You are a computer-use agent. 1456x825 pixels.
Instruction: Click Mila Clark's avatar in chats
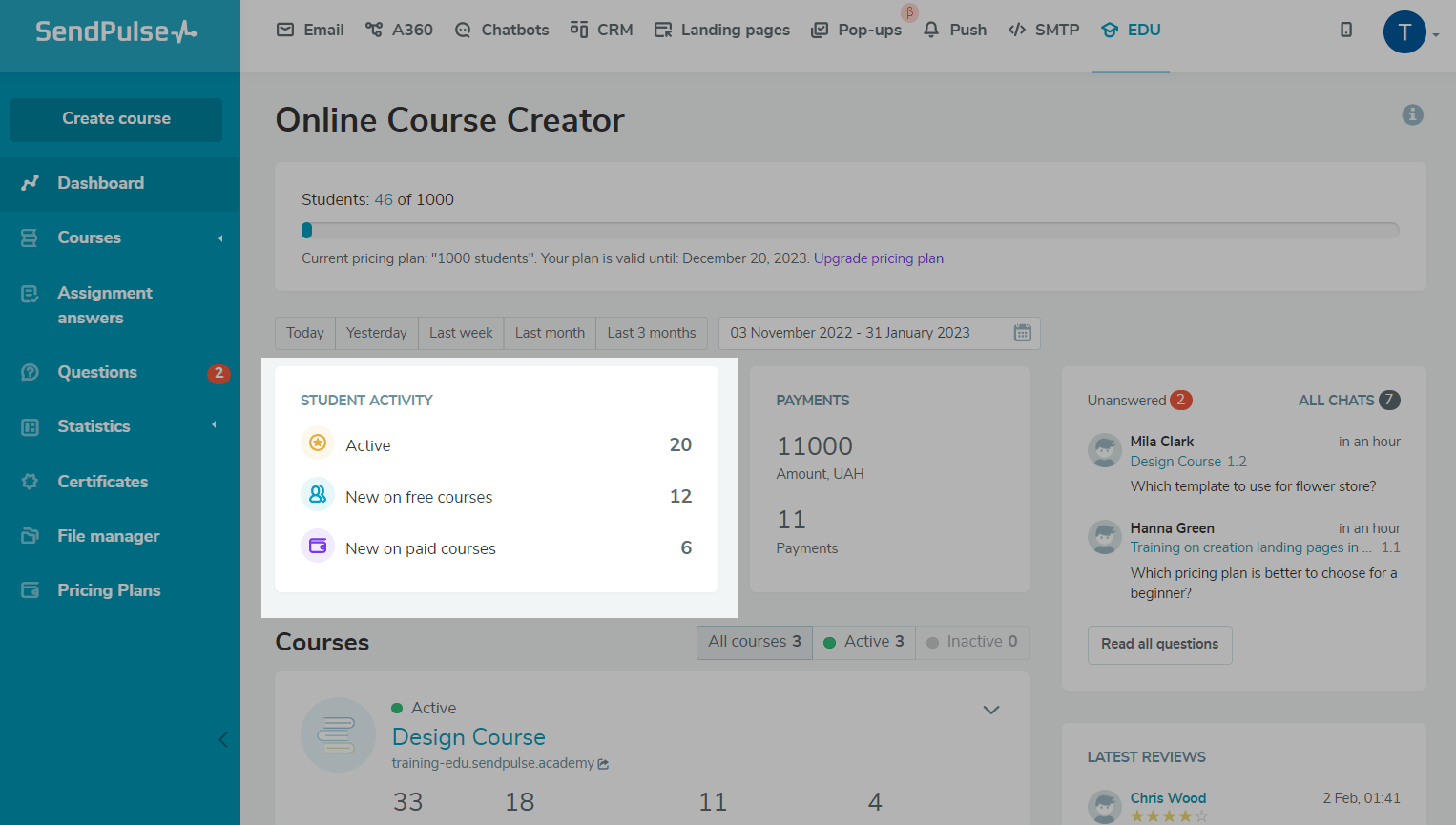click(1104, 450)
